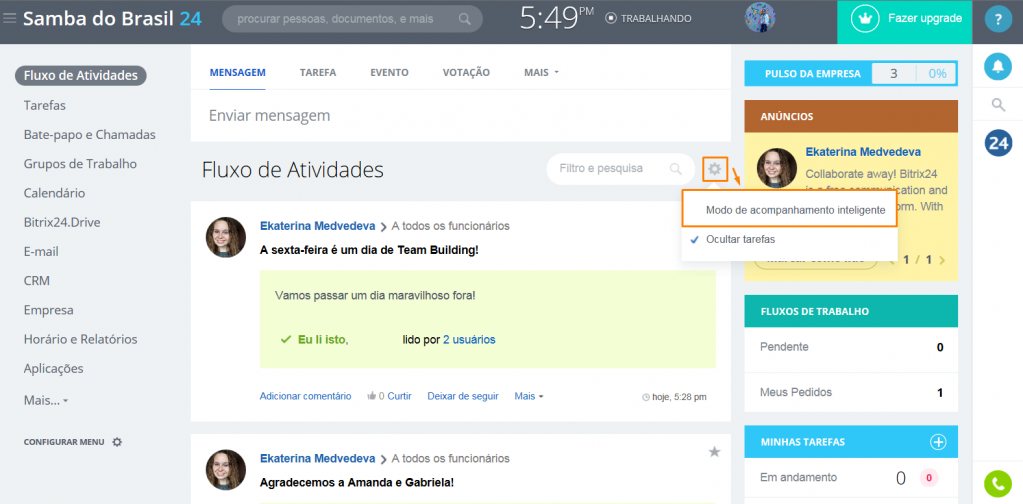Click the right sidebar search magnifier
This screenshot has width=1023, height=504.
tap(998, 104)
